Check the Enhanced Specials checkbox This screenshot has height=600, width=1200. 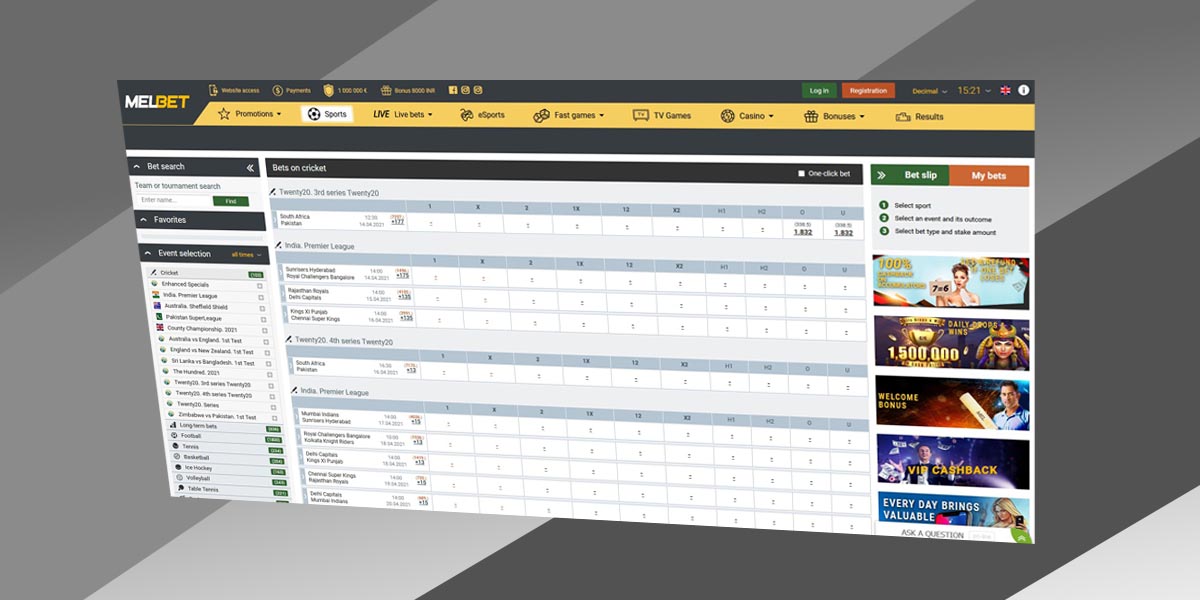260,285
